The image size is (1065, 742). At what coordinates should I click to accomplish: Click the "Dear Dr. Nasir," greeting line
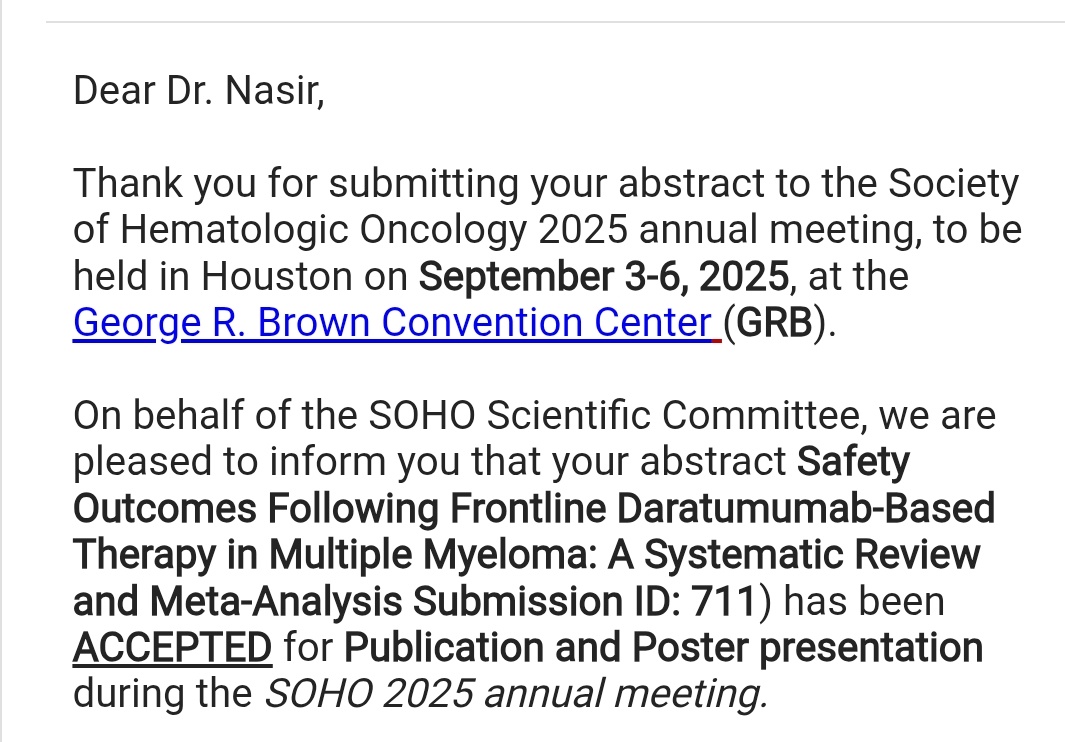point(198,90)
